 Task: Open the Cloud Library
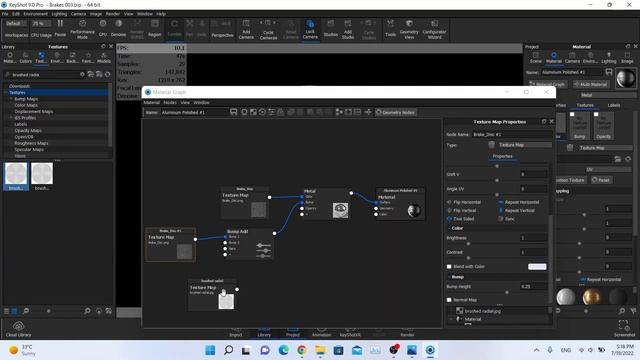(x=18, y=329)
